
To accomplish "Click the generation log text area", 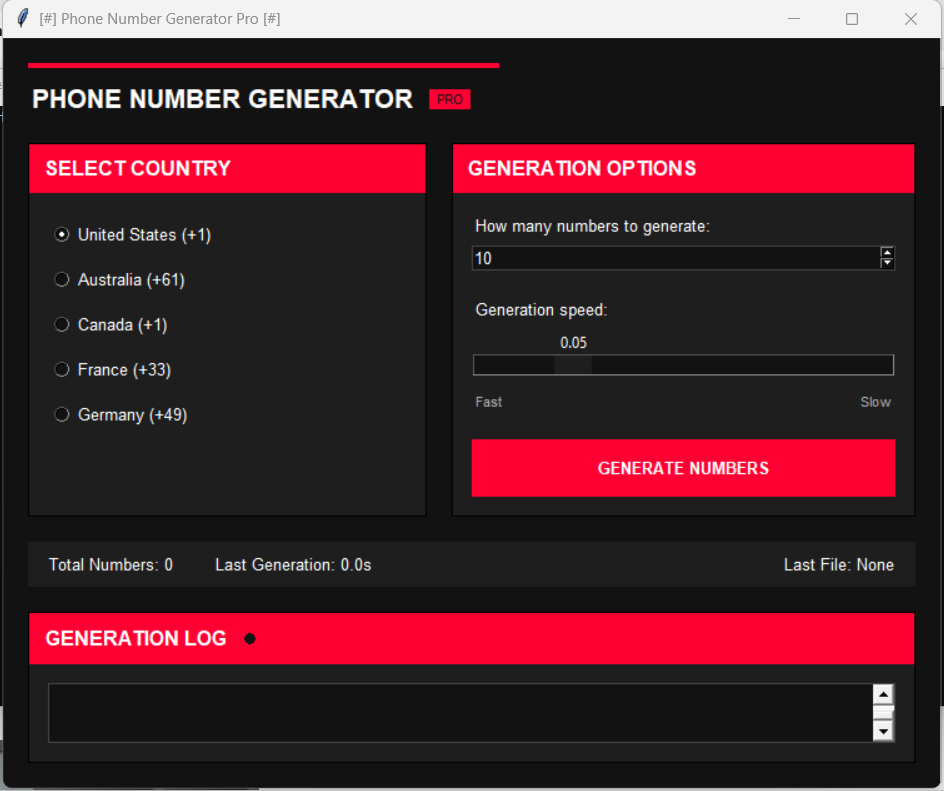I will click(x=461, y=713).
